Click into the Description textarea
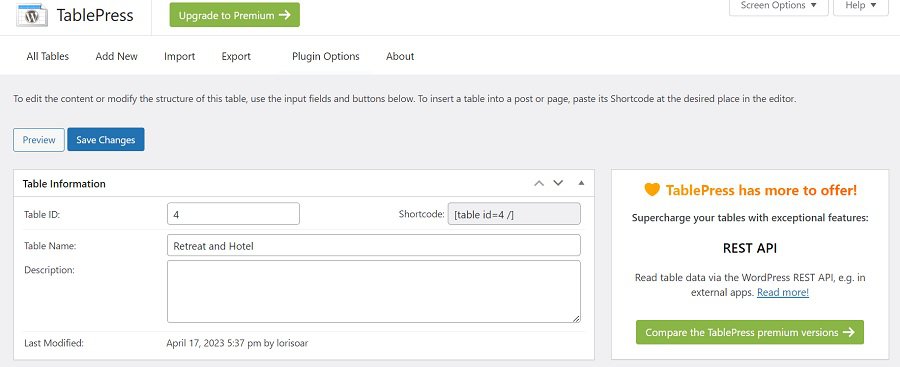The height and width of the screenshot is (367, 900). click(374, 292)
